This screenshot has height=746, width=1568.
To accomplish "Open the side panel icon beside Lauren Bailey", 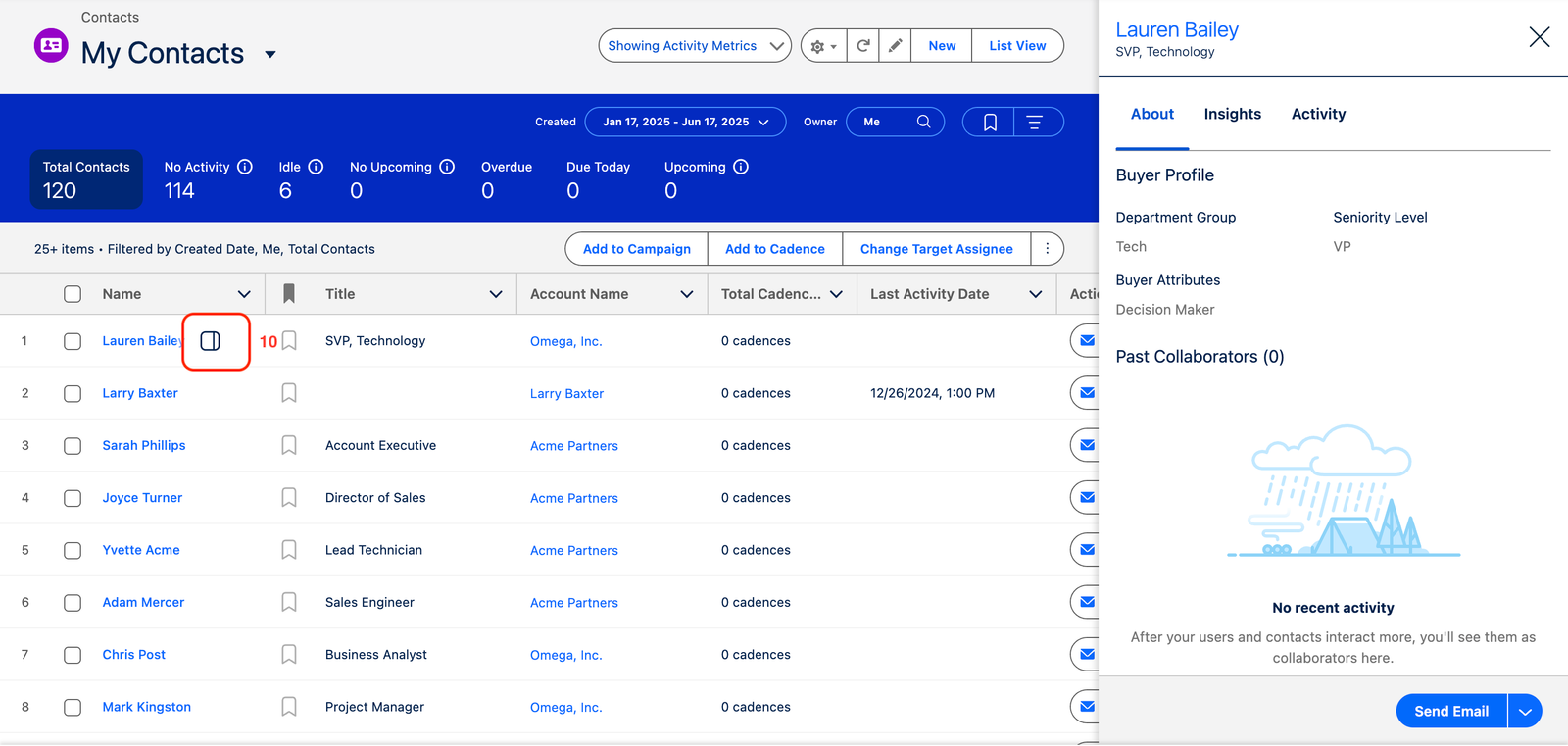I will [x=211, y=341].
